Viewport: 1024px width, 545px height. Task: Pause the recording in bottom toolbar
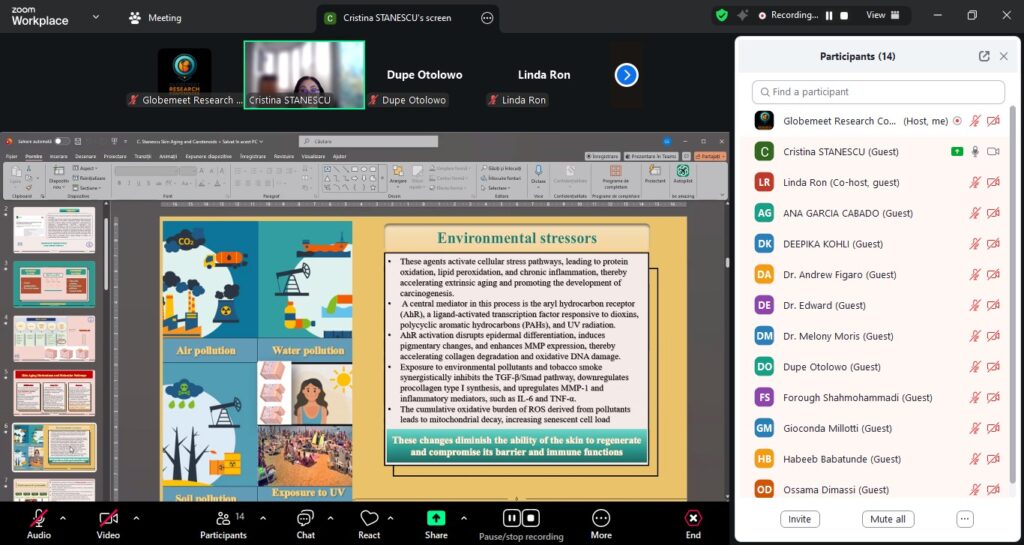click(511, 518)
